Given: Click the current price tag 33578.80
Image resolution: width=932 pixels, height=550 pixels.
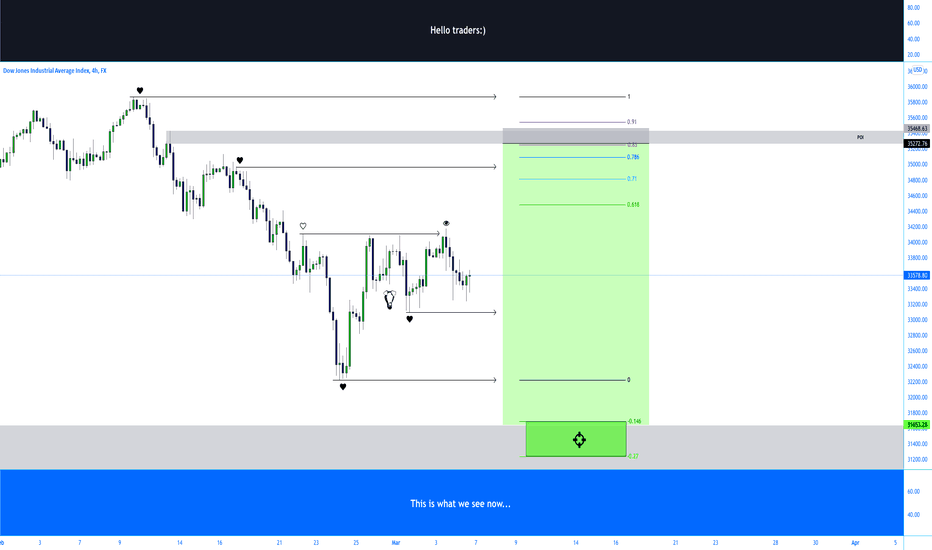Looking at the screenshot, I should 917,275.
